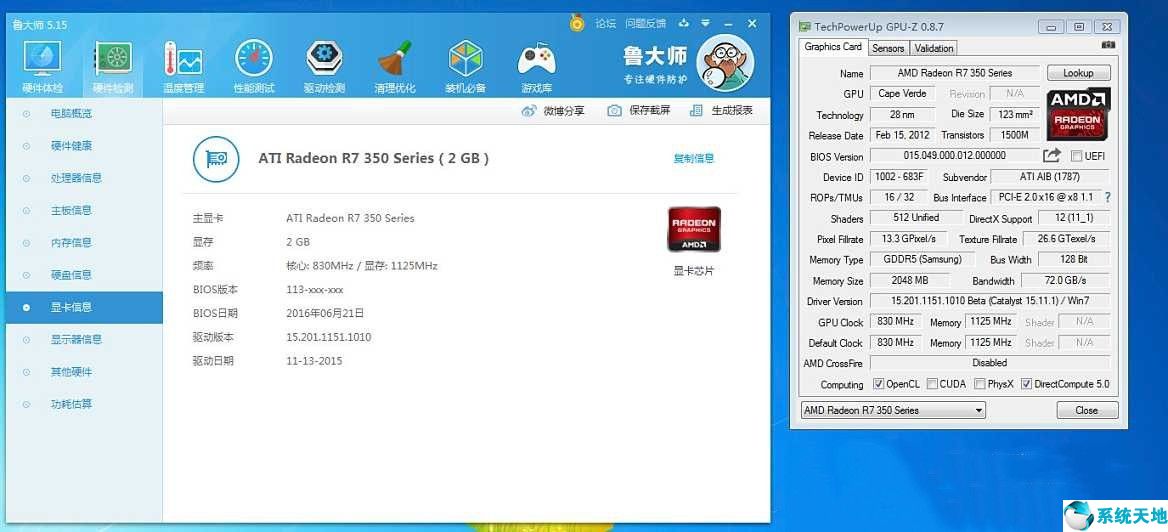The width and height of the screenshot is (1168, 532).
Task: Launch the 性能测试 performance test gauge
Action: click(x=254, y=59)
